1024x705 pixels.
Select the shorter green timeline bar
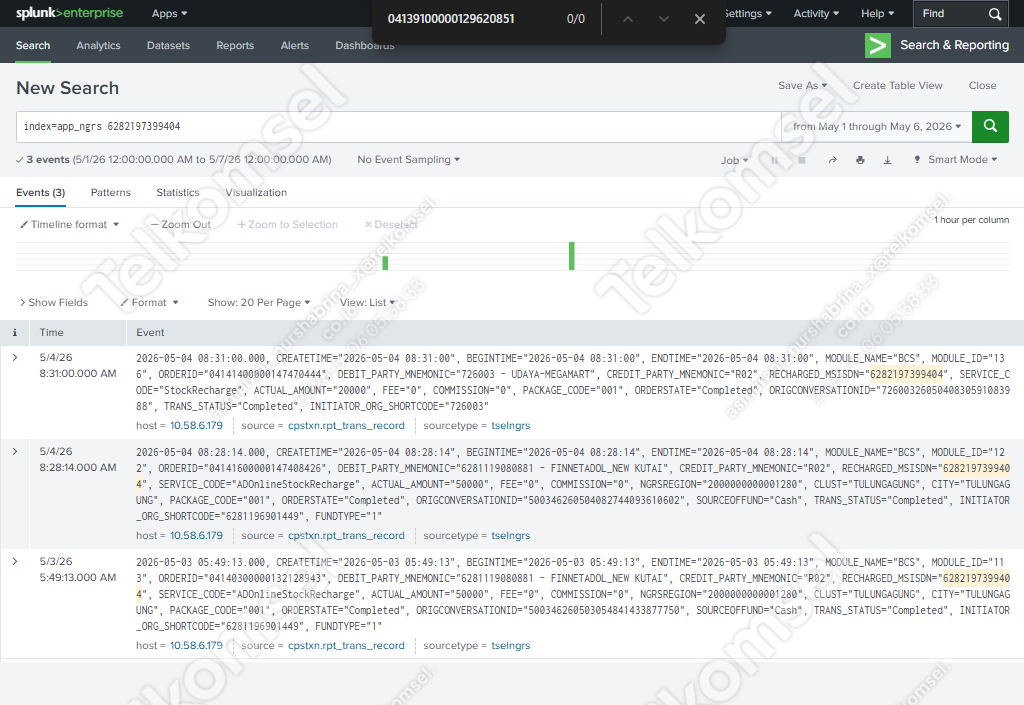(385, 263)
